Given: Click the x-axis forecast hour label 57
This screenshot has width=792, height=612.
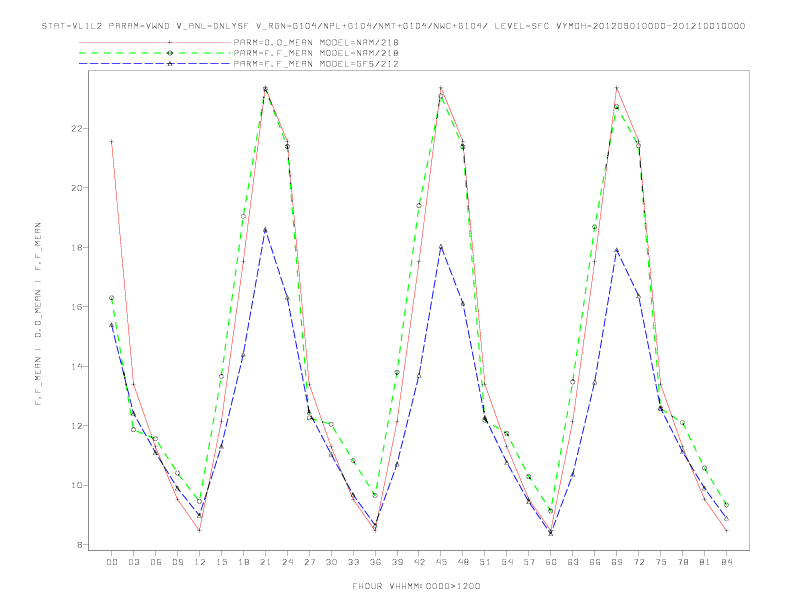Looking at the screenshot, I should [x=529, y=562].
